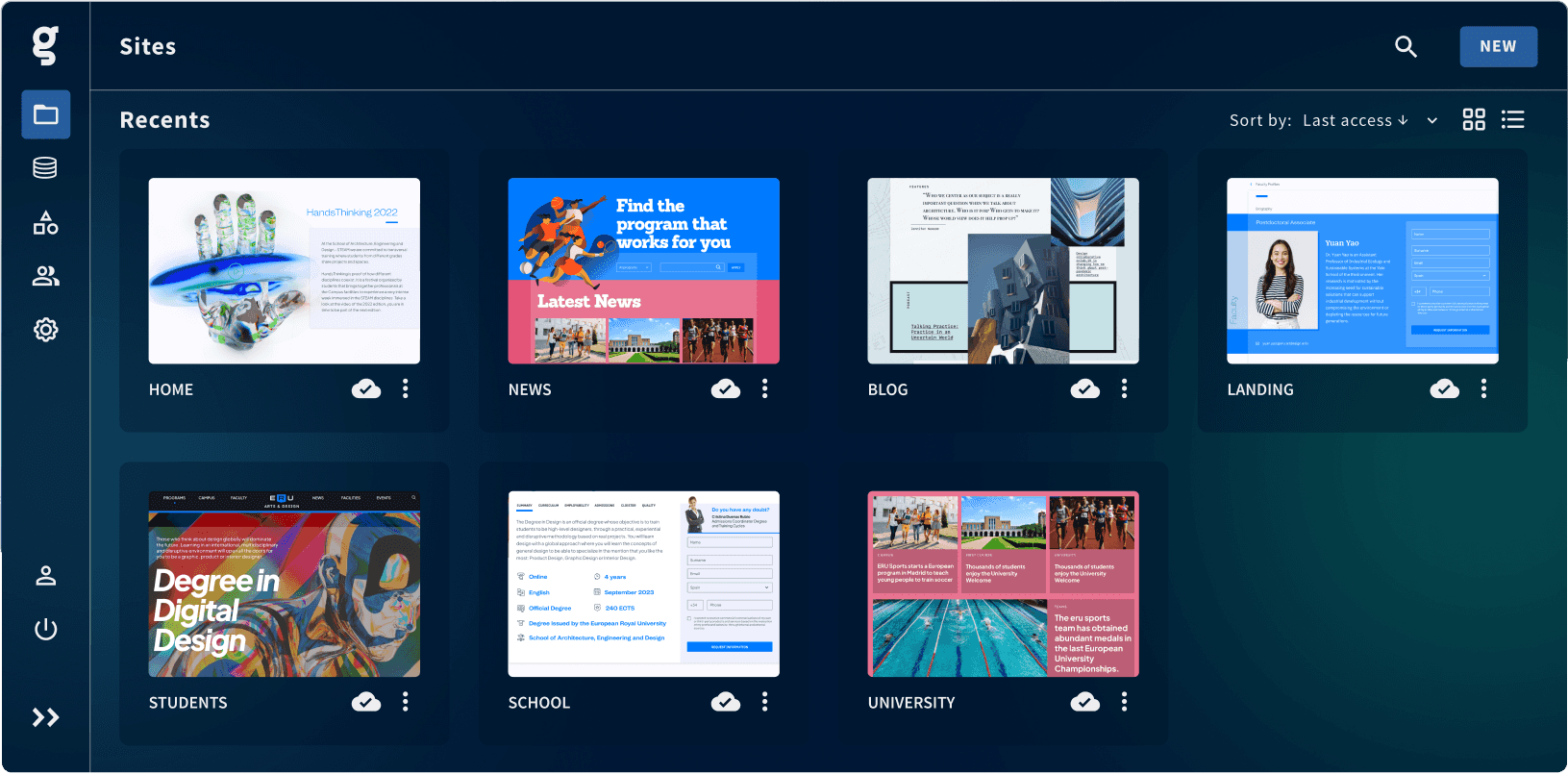The image size is (1568, 774).
Task: Open the SCHOOL site thumbnail
Action: (644, 585)
